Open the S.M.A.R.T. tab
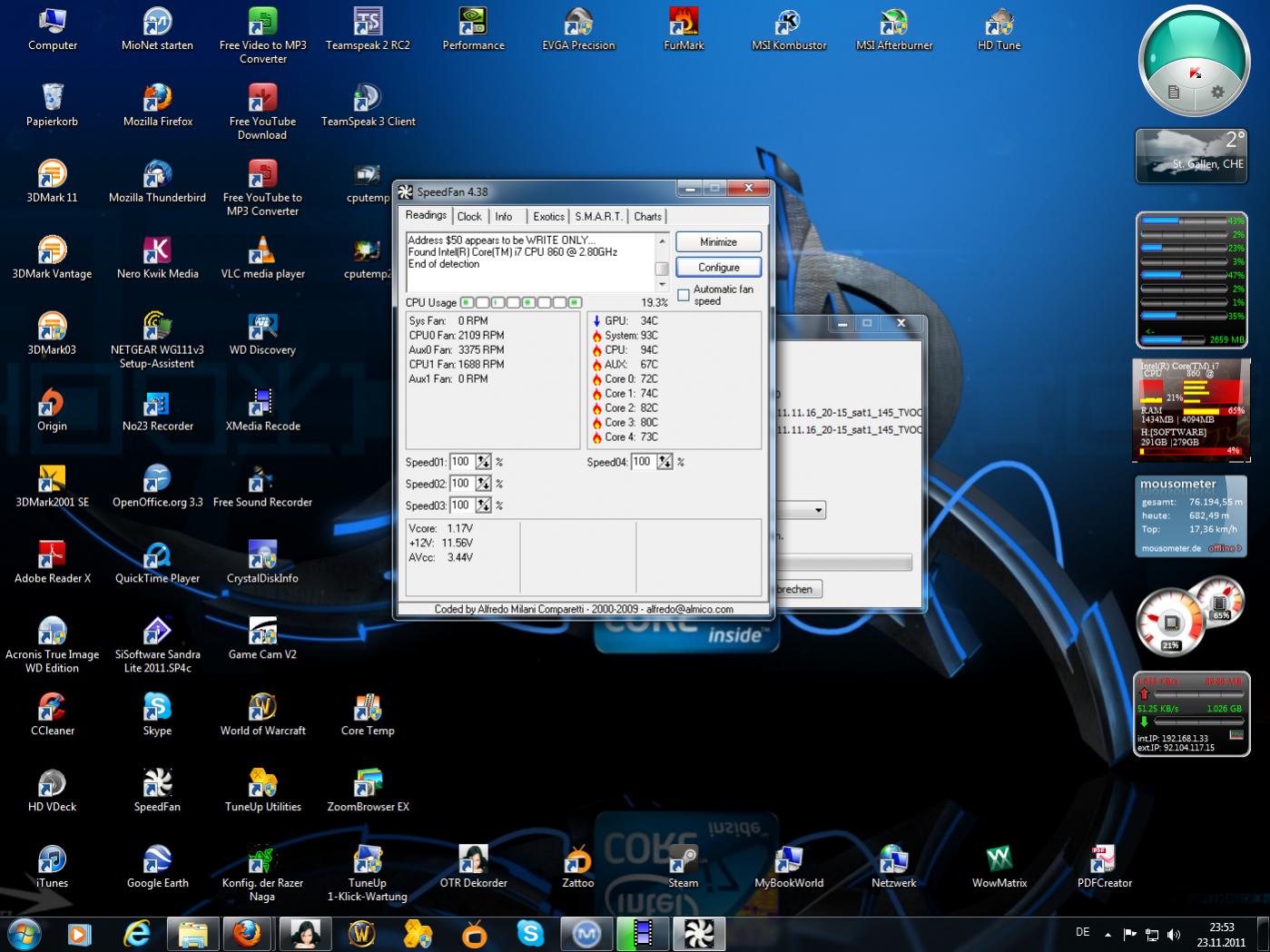Viewport: 1270px width, 952px height. pos(598,216)
